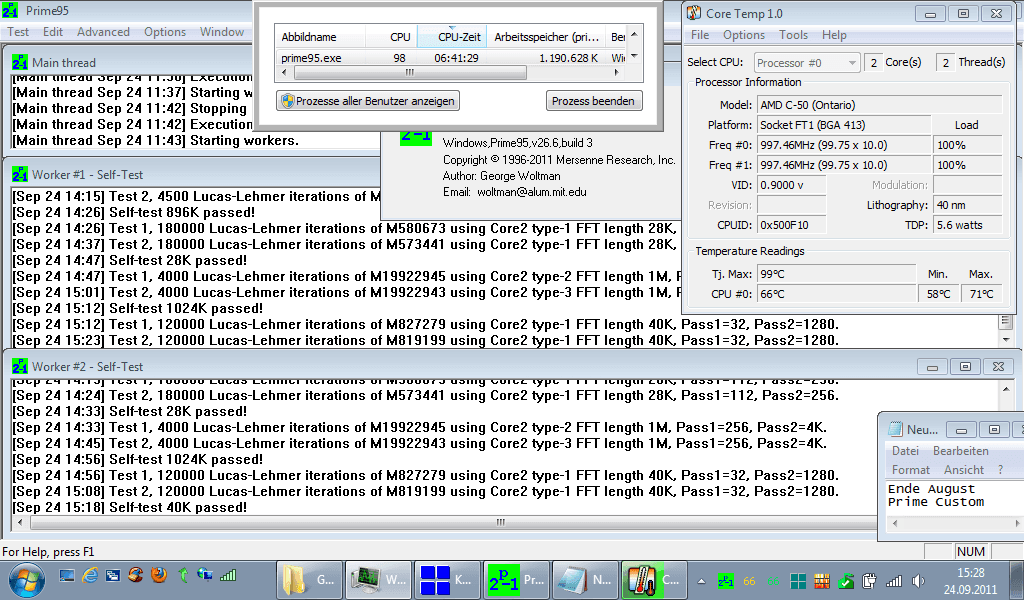Image resolution: width=1024 pixels, height=600 pixels.
Task: Open the folder taskbar button labeled G...
Action: [x=309, y=580]
